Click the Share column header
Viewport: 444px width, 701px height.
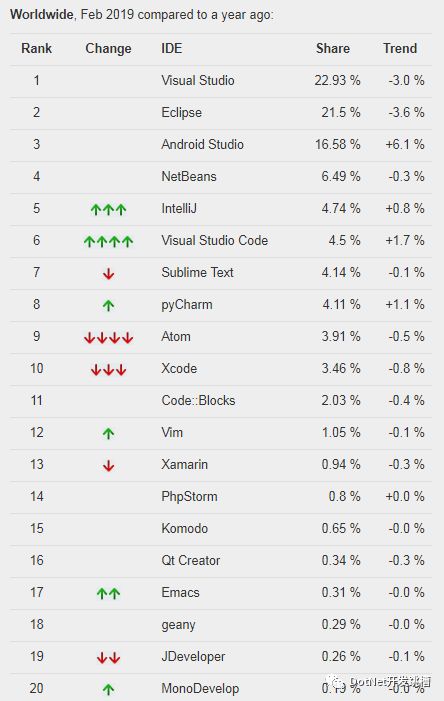tap(333, 48)
